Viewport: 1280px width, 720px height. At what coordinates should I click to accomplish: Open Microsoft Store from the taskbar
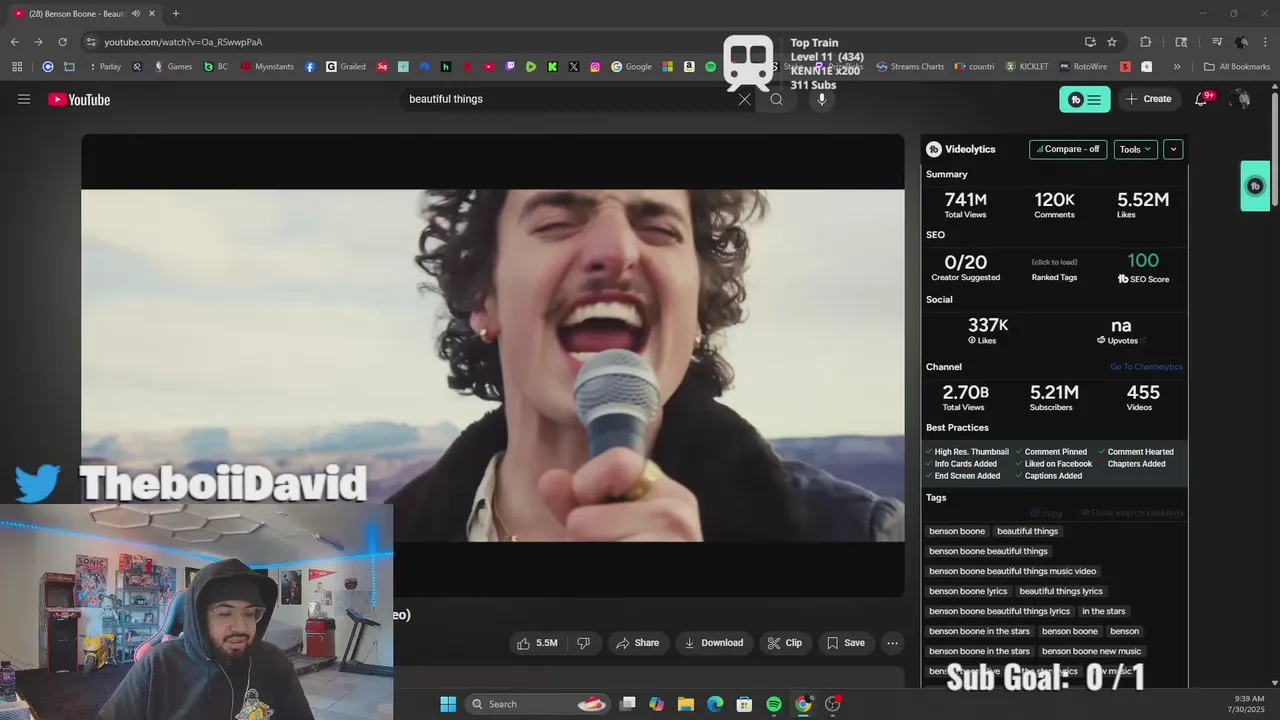[744, 704]
